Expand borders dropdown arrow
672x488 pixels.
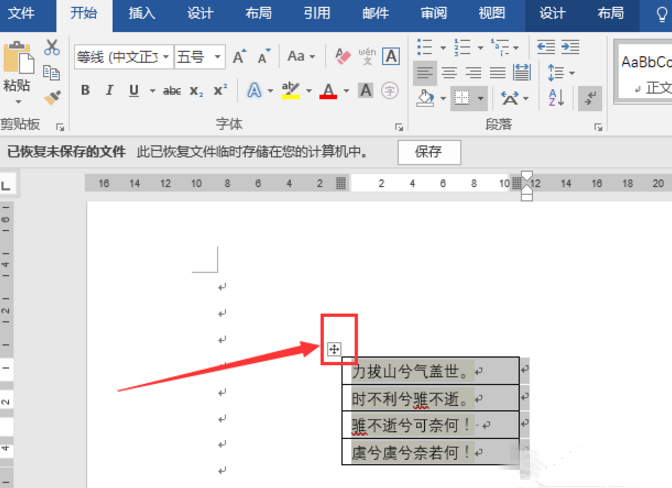481,99
